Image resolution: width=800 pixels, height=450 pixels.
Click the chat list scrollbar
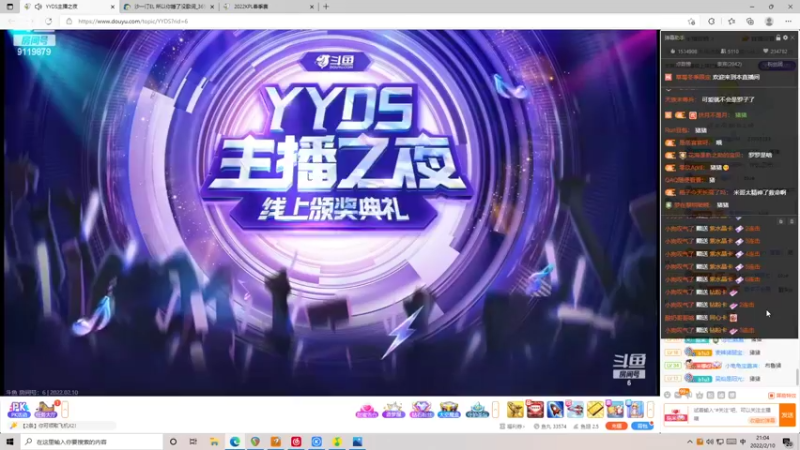797,377
